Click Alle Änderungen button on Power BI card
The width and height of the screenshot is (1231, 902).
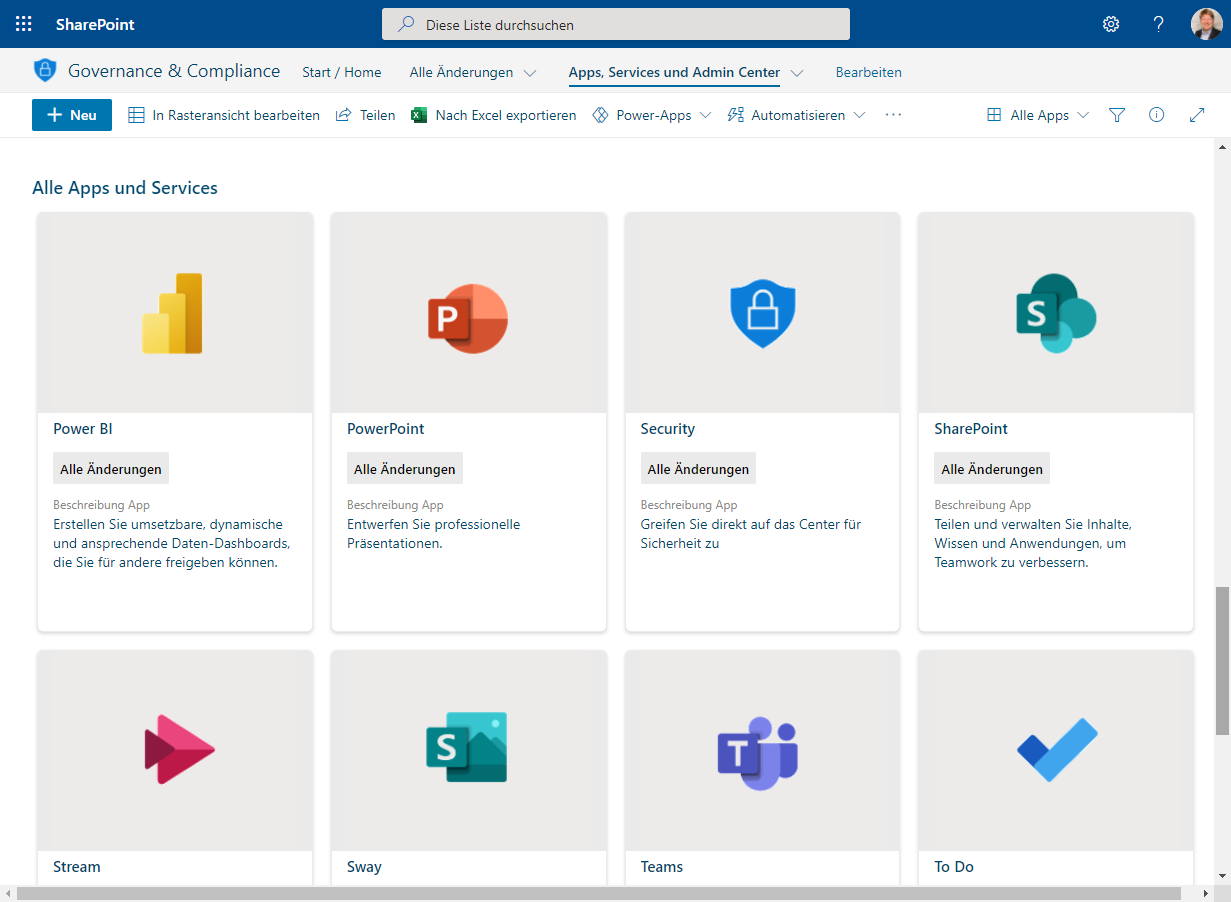(111, 469)
